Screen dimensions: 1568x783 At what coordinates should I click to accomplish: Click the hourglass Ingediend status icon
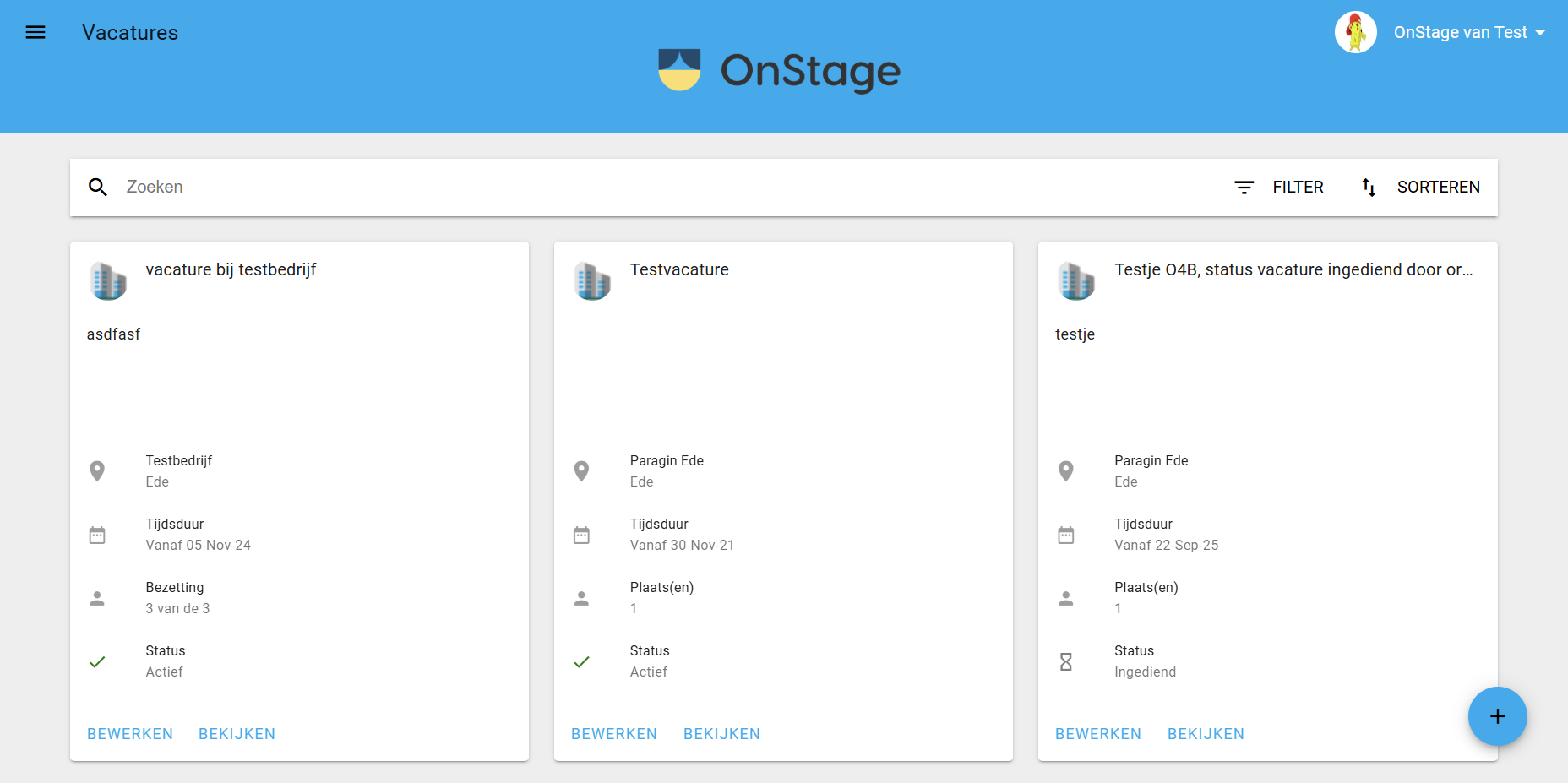1066,661
